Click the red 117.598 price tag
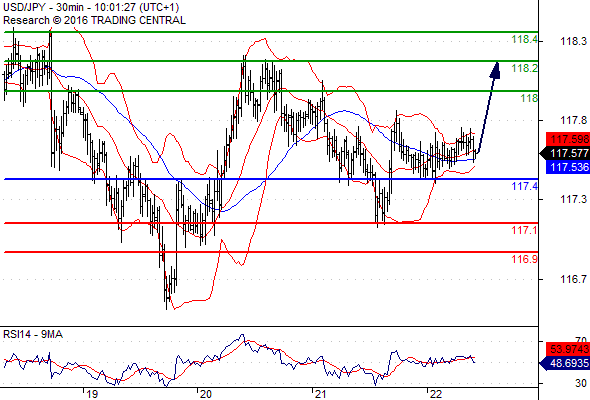This screenshot has height=400, width=590. 567,139
